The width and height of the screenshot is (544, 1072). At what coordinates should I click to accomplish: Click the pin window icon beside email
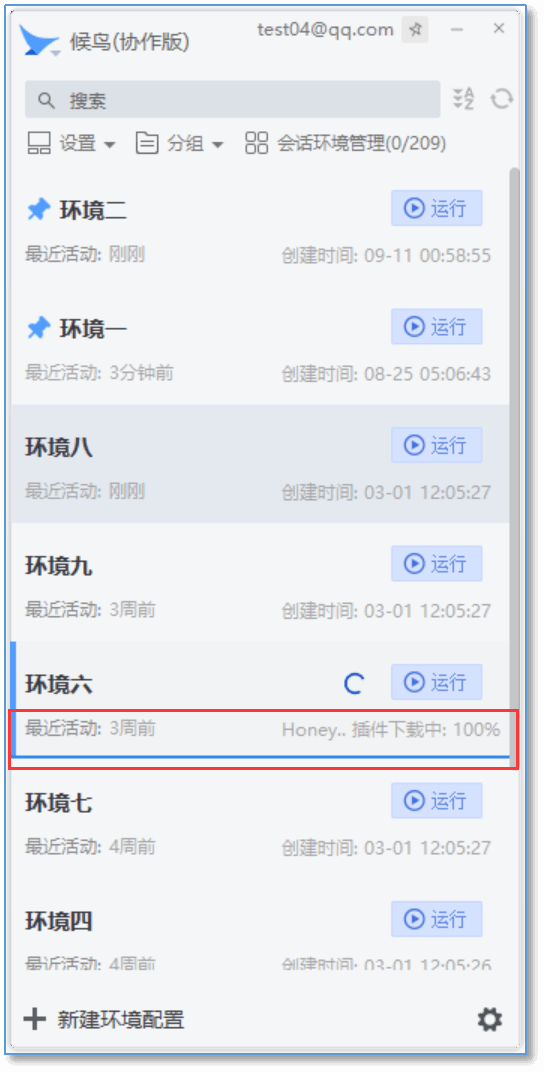415,30
